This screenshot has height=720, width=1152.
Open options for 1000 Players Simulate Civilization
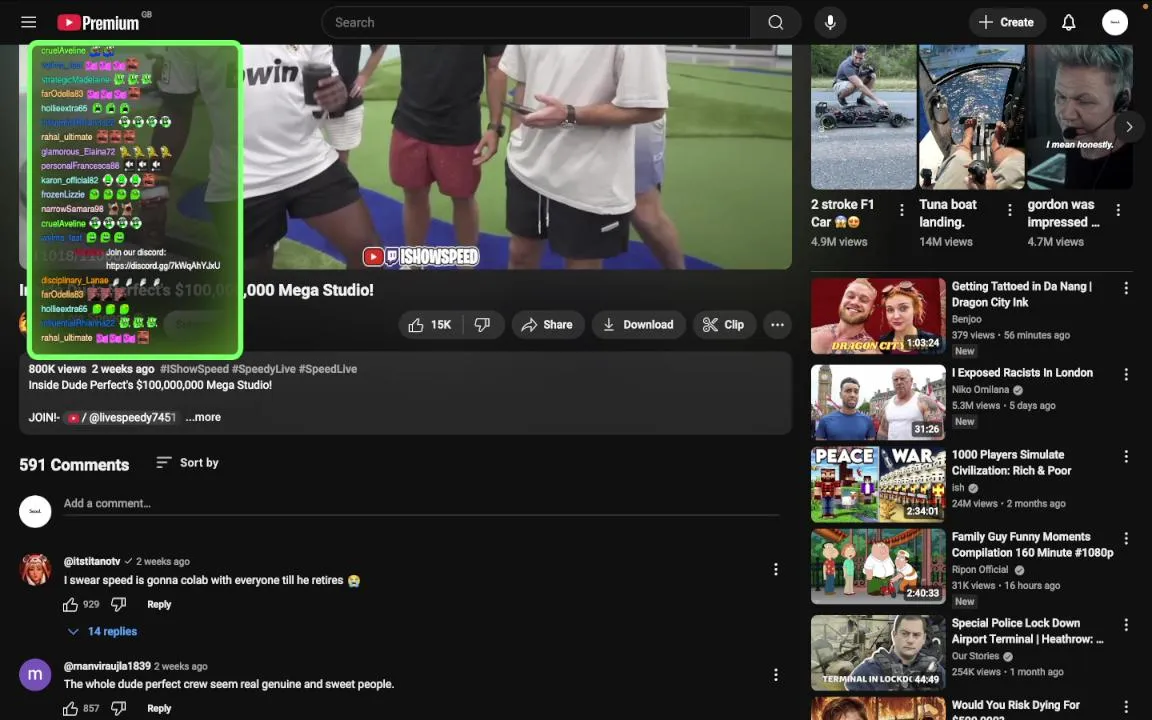(1126, 456)
